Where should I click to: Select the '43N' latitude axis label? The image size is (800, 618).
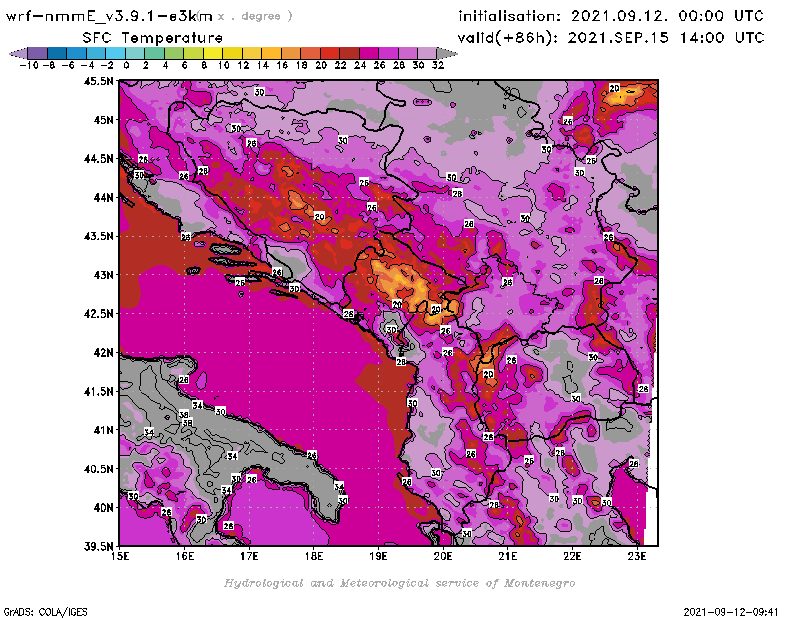[x=103, y=275]
